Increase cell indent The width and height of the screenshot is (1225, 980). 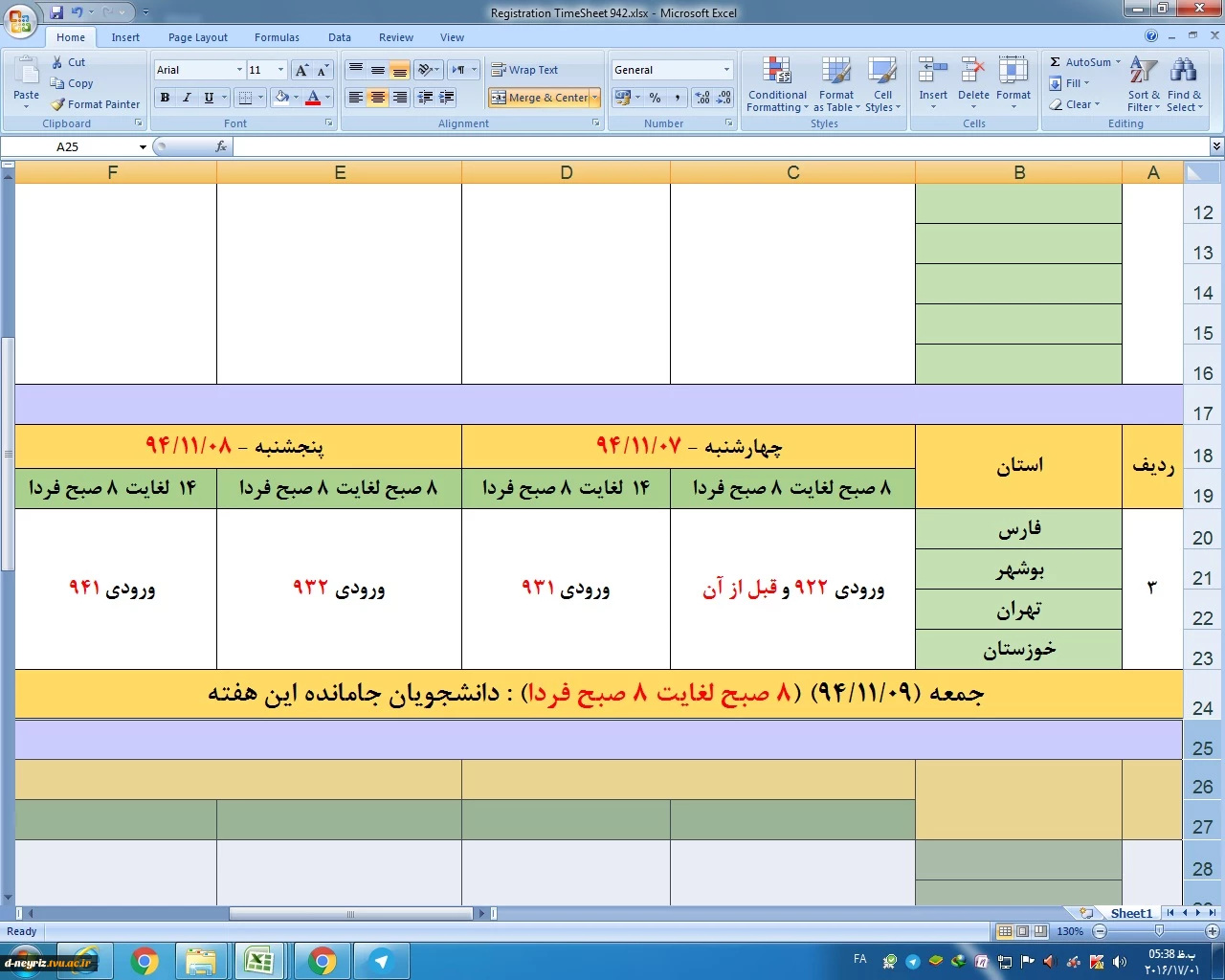(x=446, y=98)
